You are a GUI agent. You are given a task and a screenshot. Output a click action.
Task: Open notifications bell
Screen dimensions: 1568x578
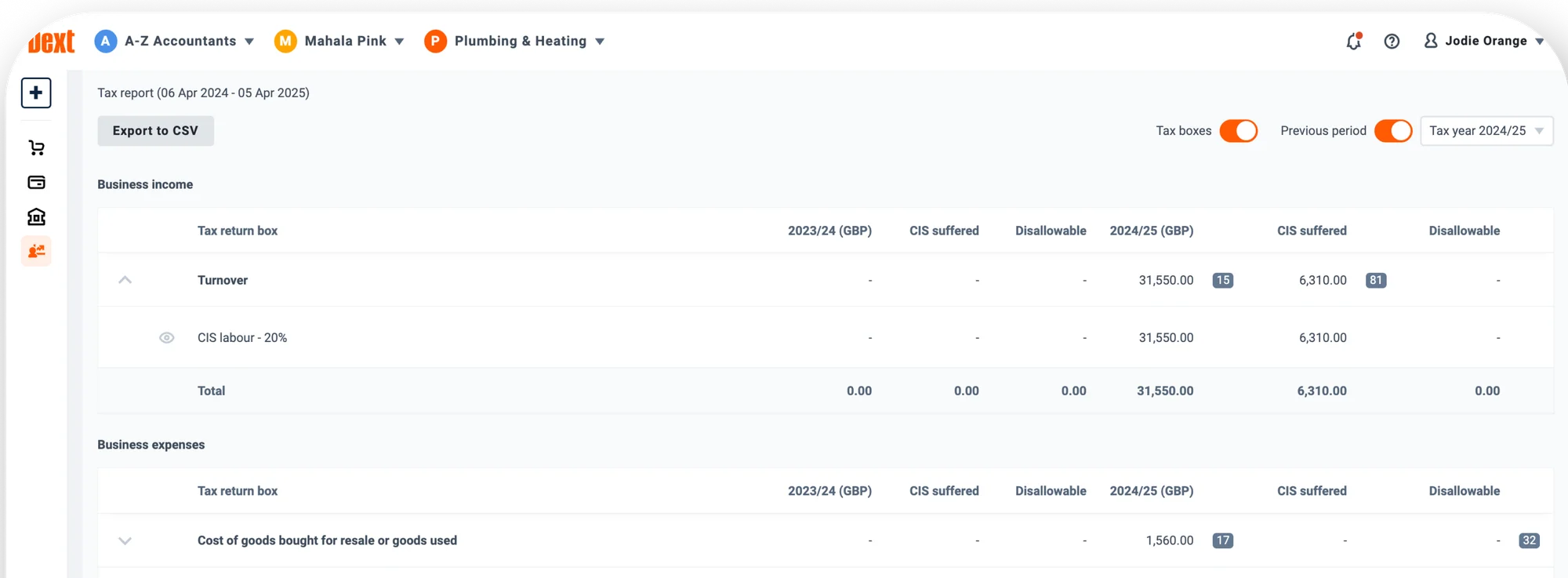tap(1353, 42)
